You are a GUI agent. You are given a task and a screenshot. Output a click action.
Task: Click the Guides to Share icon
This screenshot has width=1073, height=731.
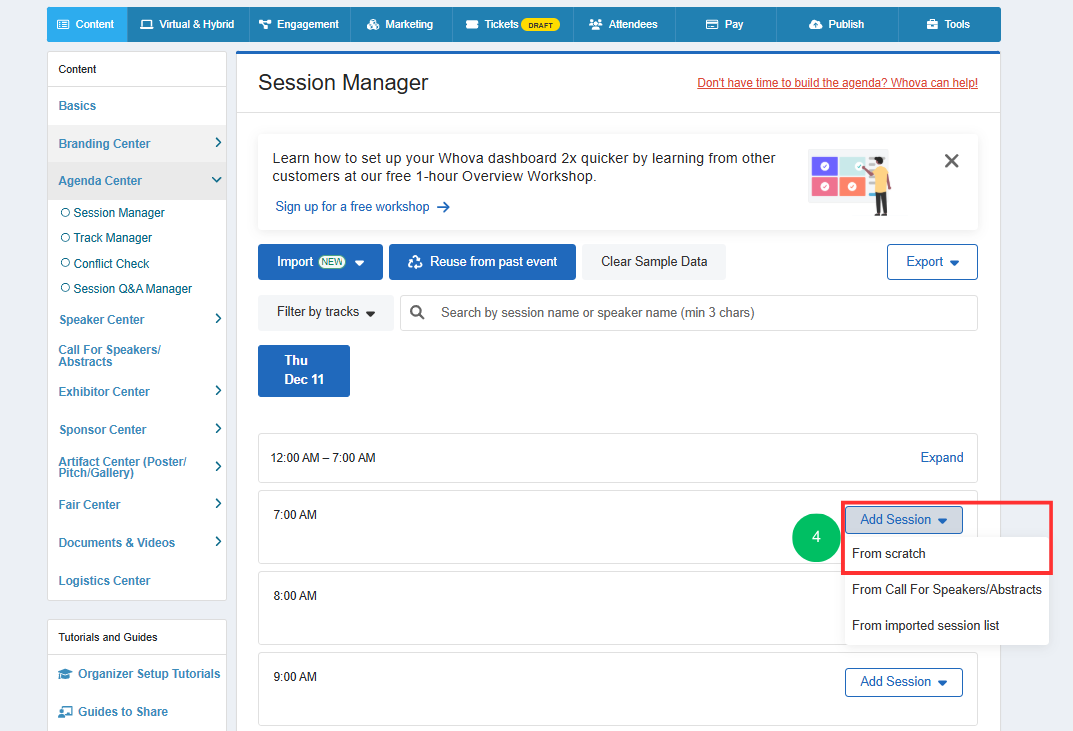[65, 712]
